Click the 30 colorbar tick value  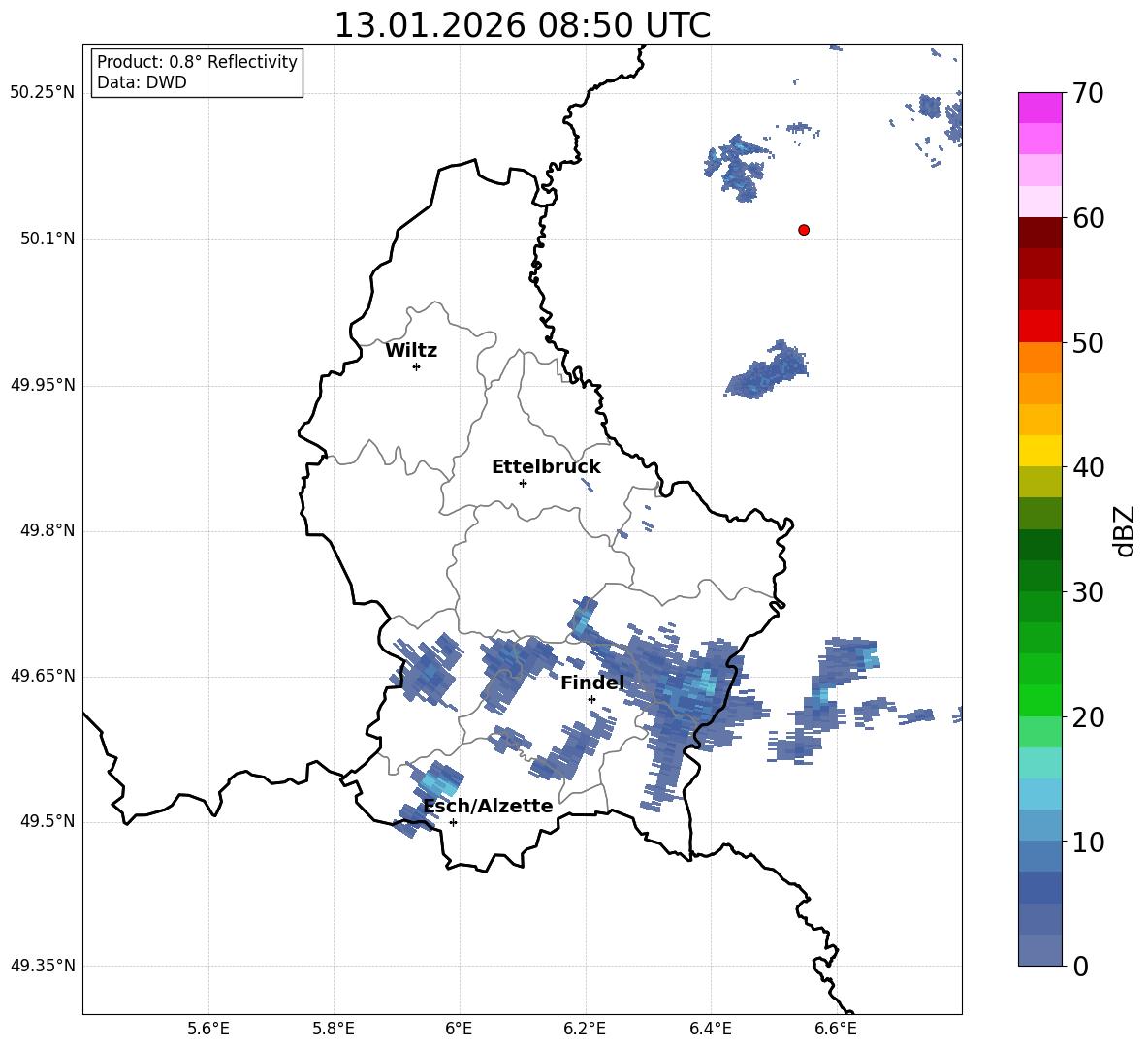pyautogui.click(x=1087, y=592)
